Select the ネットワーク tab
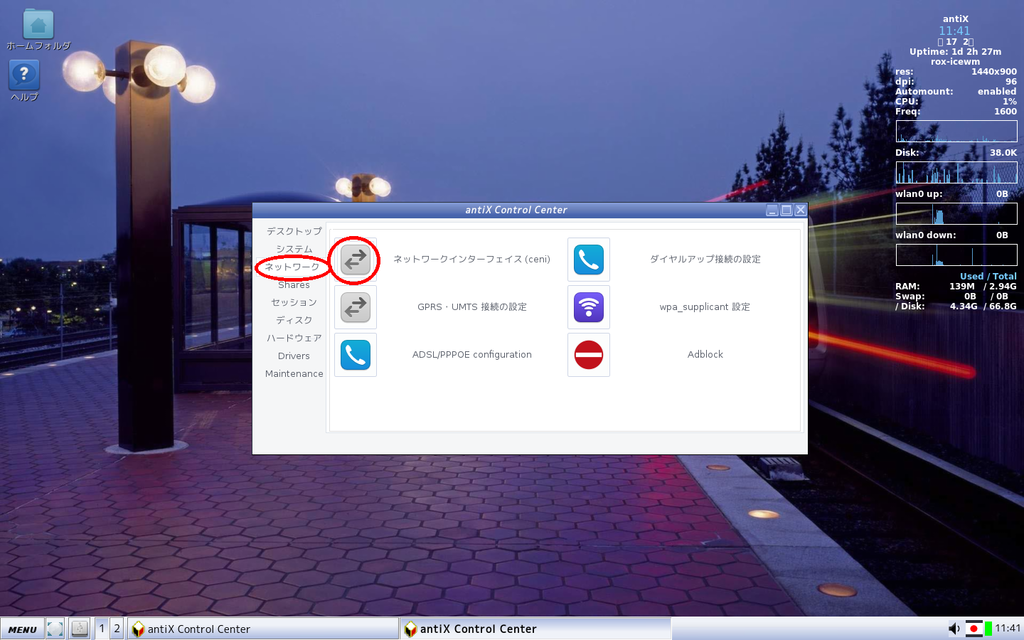Image resolution: width=1024 pixels, height=640 pixels. [x=292, y=267]
